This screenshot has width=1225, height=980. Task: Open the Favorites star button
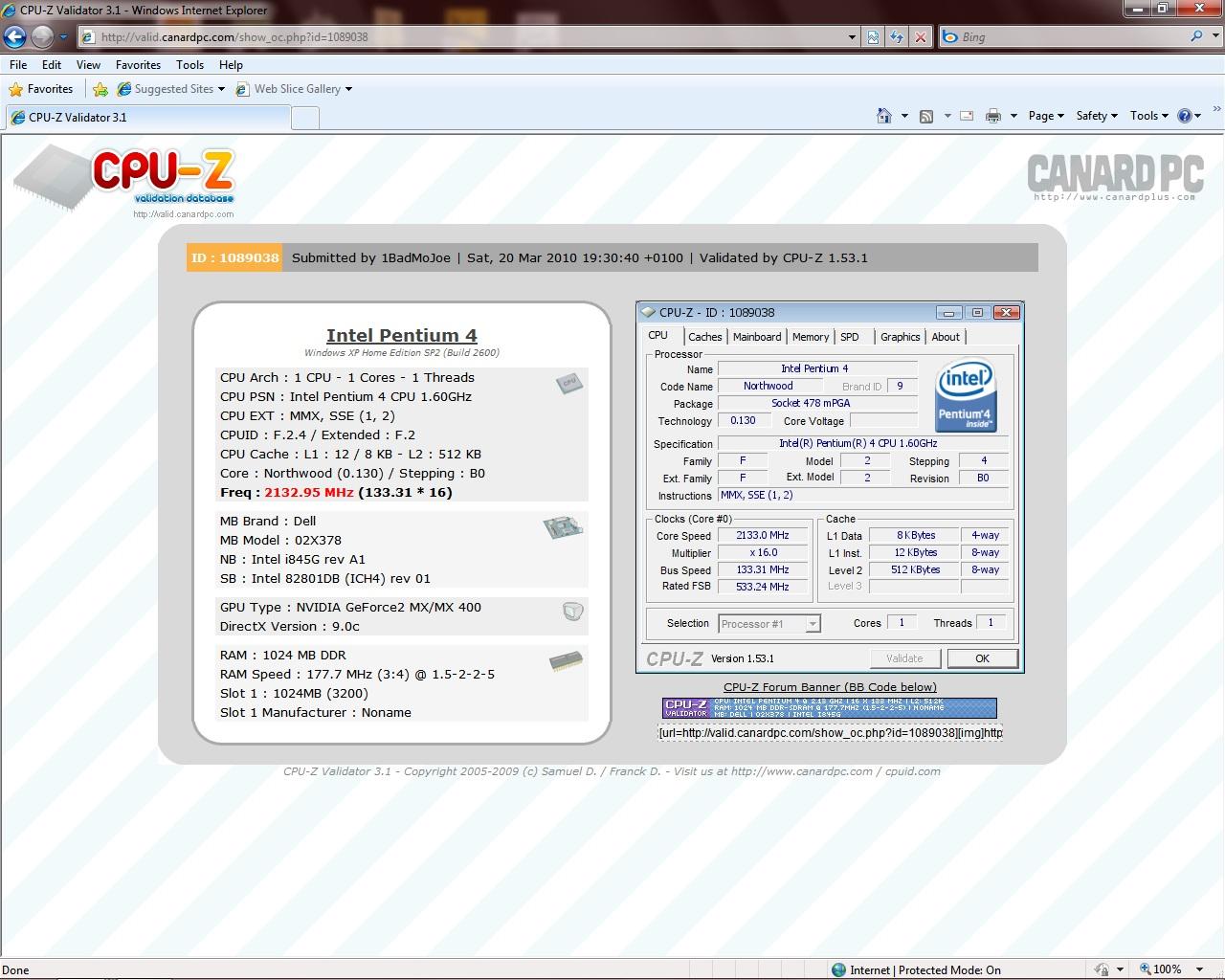(x=40, y=89)
